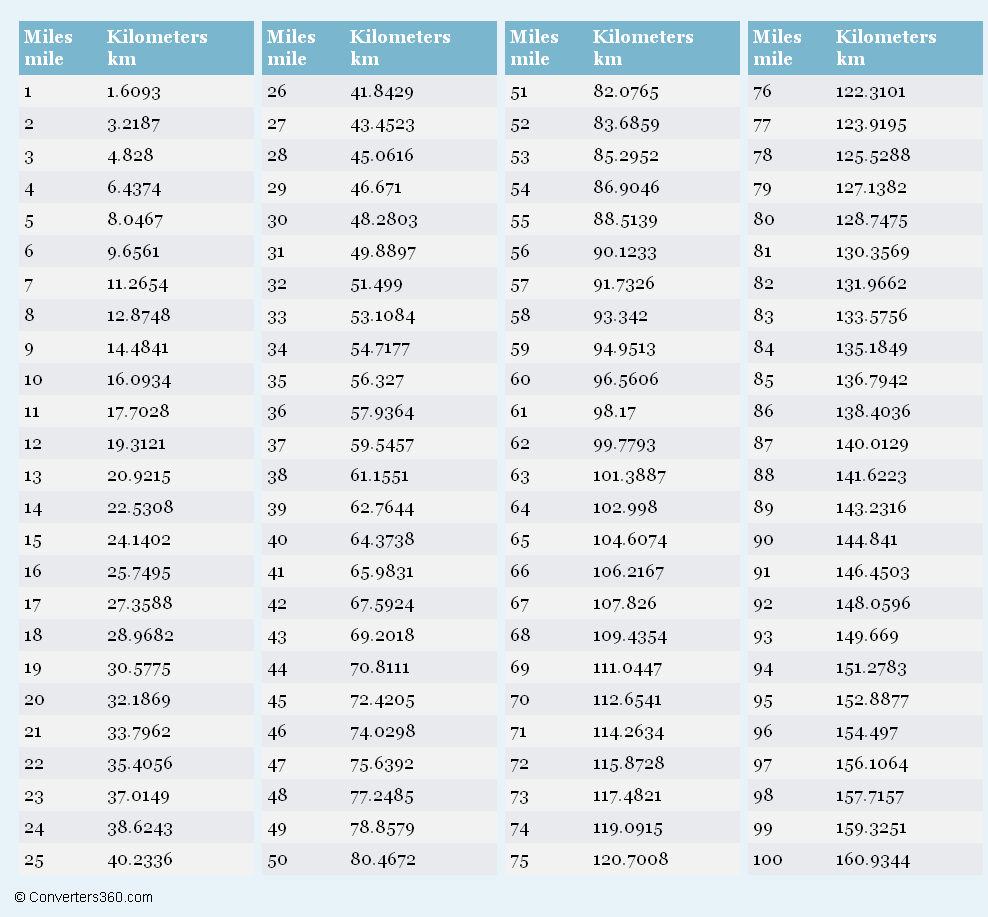Screen dimensions: 988x917
Task: Select the 64.3738 kilometers value
Action: [x=382, y=540]
